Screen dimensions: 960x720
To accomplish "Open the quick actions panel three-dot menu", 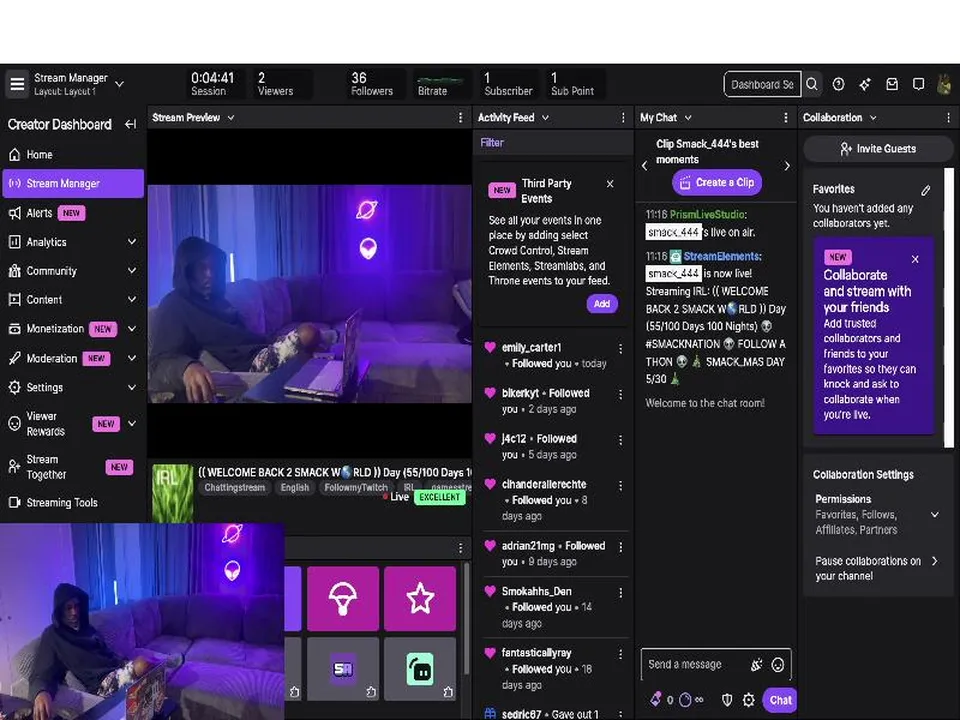I will click(460, 548).
